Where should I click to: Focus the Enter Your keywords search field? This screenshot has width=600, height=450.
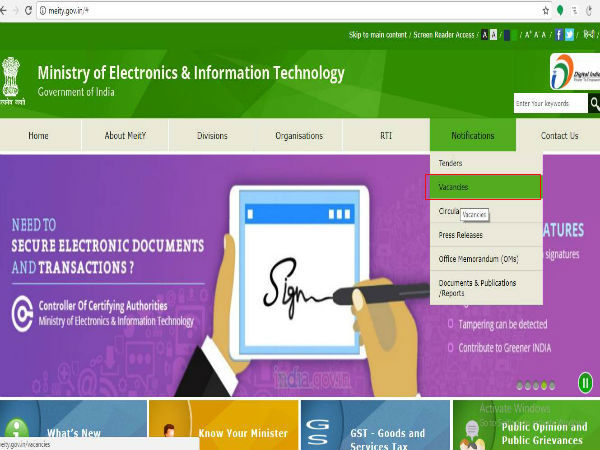click(x=550, y=103)
